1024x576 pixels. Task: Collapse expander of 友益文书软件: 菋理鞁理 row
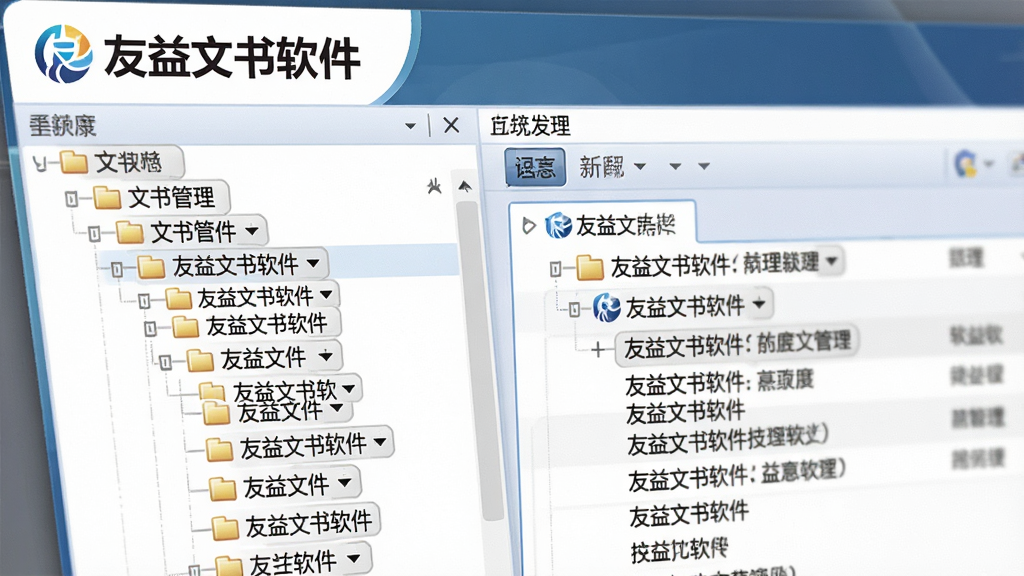pyautogui.click(x=555, y=268)
